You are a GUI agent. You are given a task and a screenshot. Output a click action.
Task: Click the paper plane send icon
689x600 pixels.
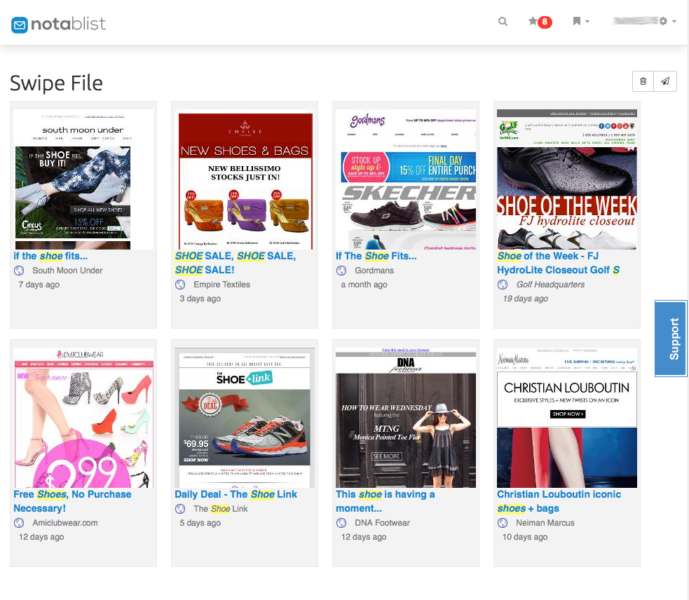pyautogui.click(x=665, y=81)
